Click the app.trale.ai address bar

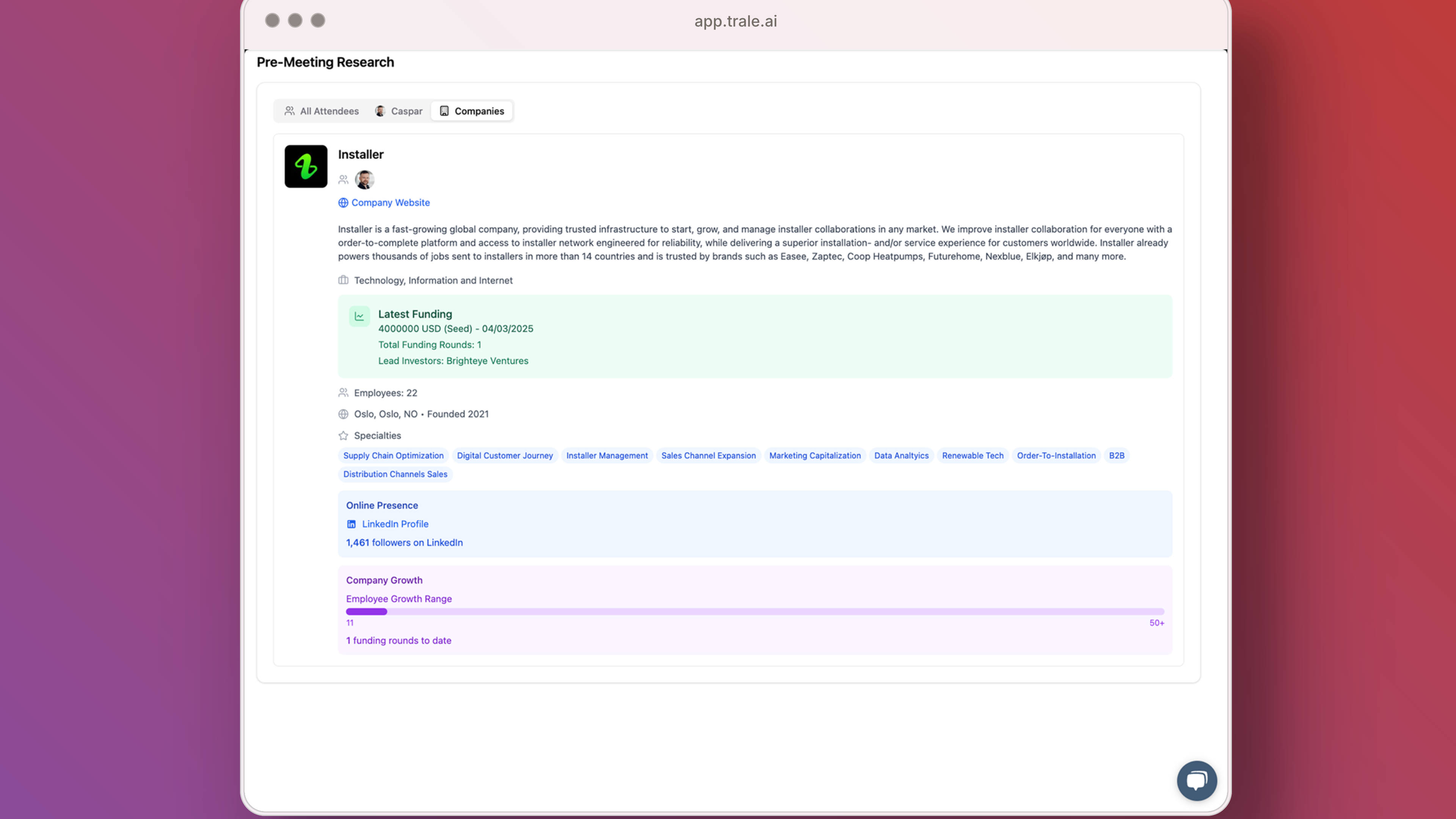735,21
